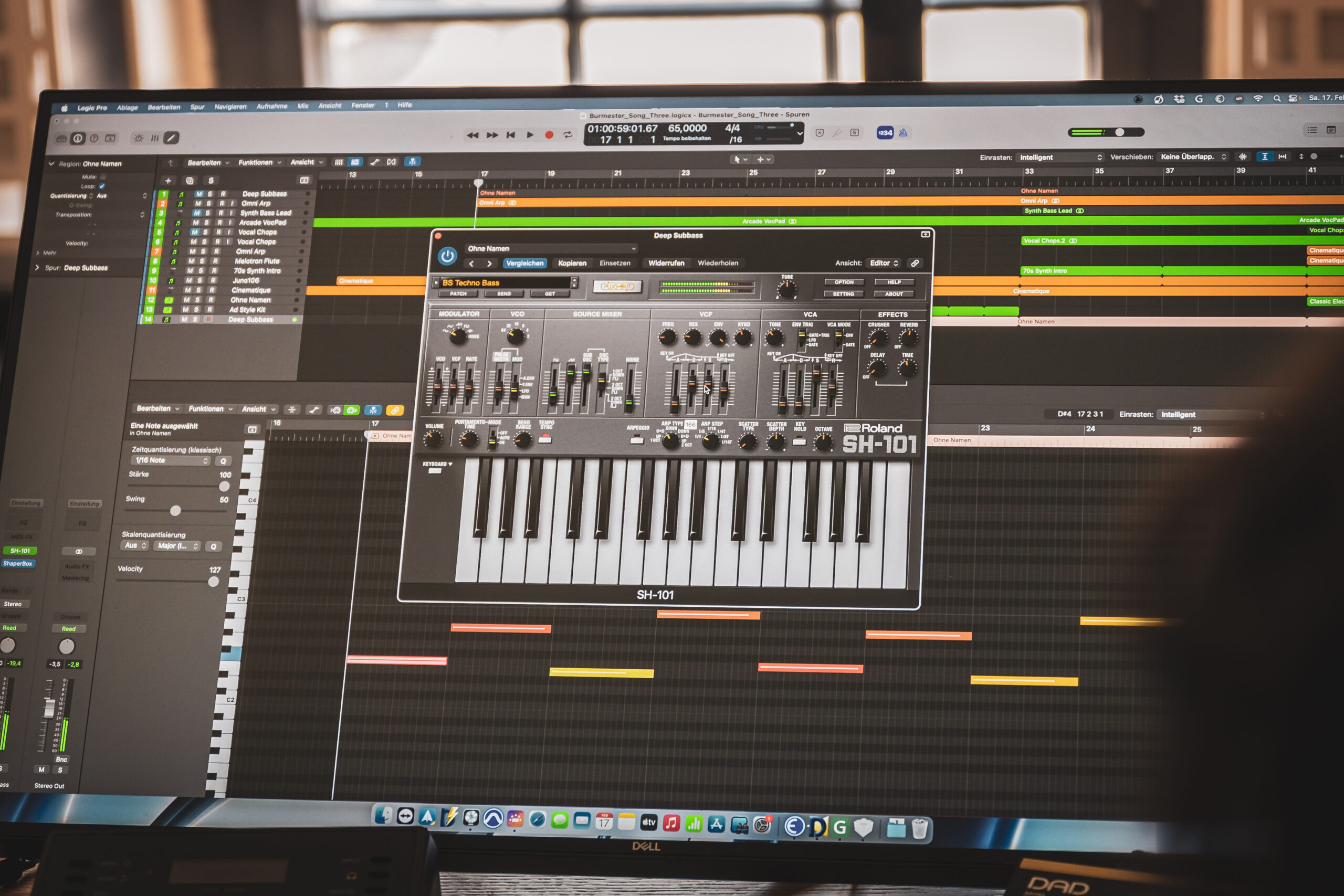This screenshot has width=1344, height=896.
Task: Open the Dropbox menu bar icon
Action: tap(1179, 99)
